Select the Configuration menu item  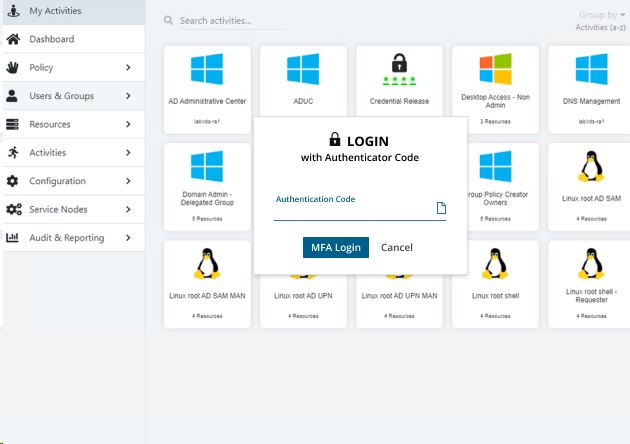coord(74,181)
